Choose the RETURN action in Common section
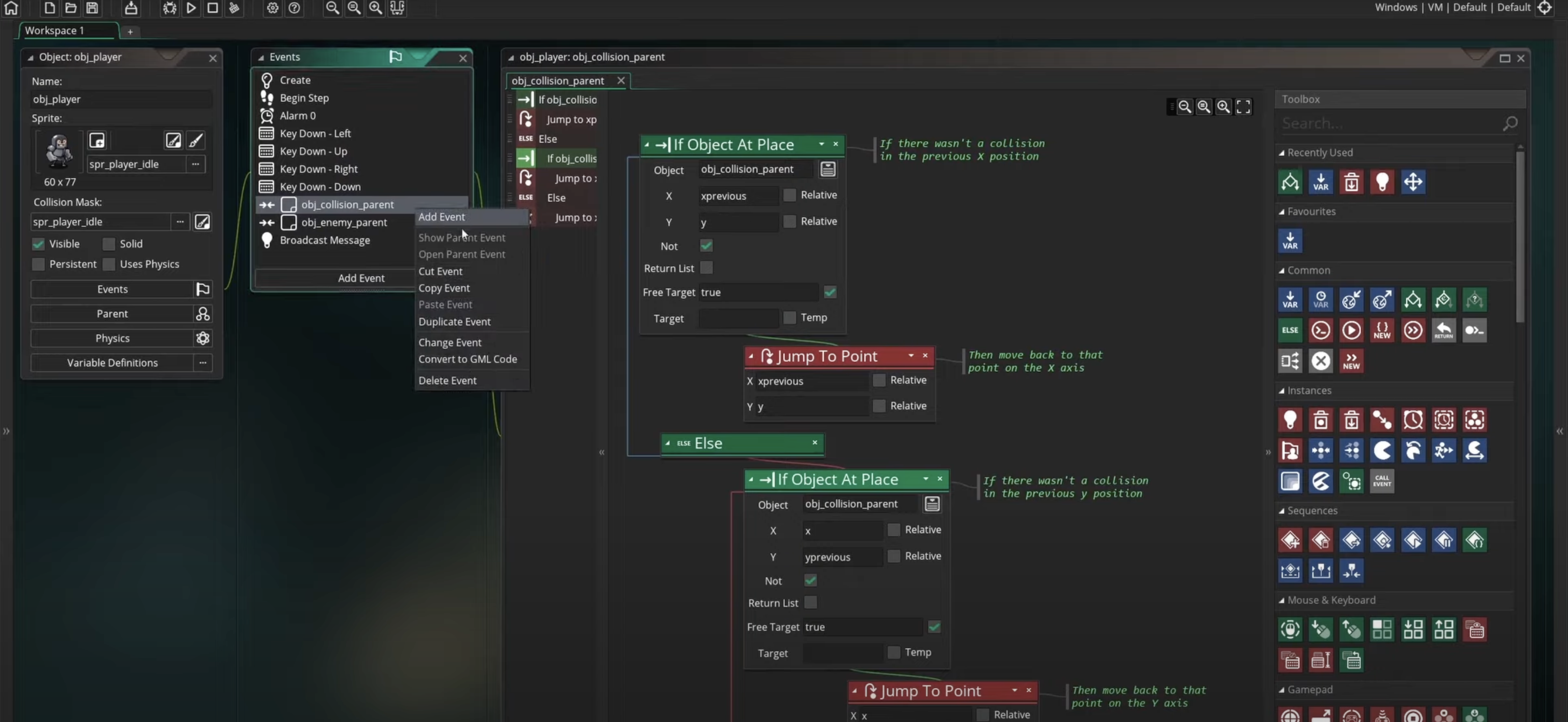The width and height of the screenshot is (1568, 722). [1444, 330]
